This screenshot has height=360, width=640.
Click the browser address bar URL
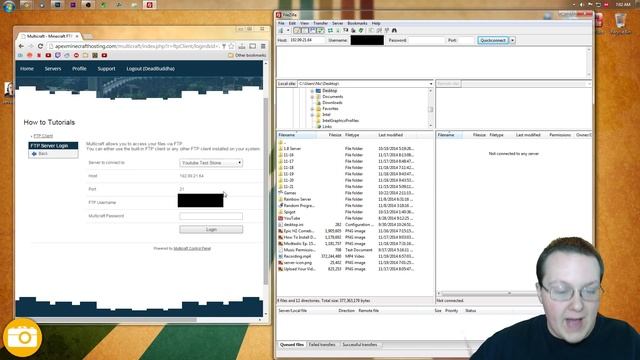(137, 46)
